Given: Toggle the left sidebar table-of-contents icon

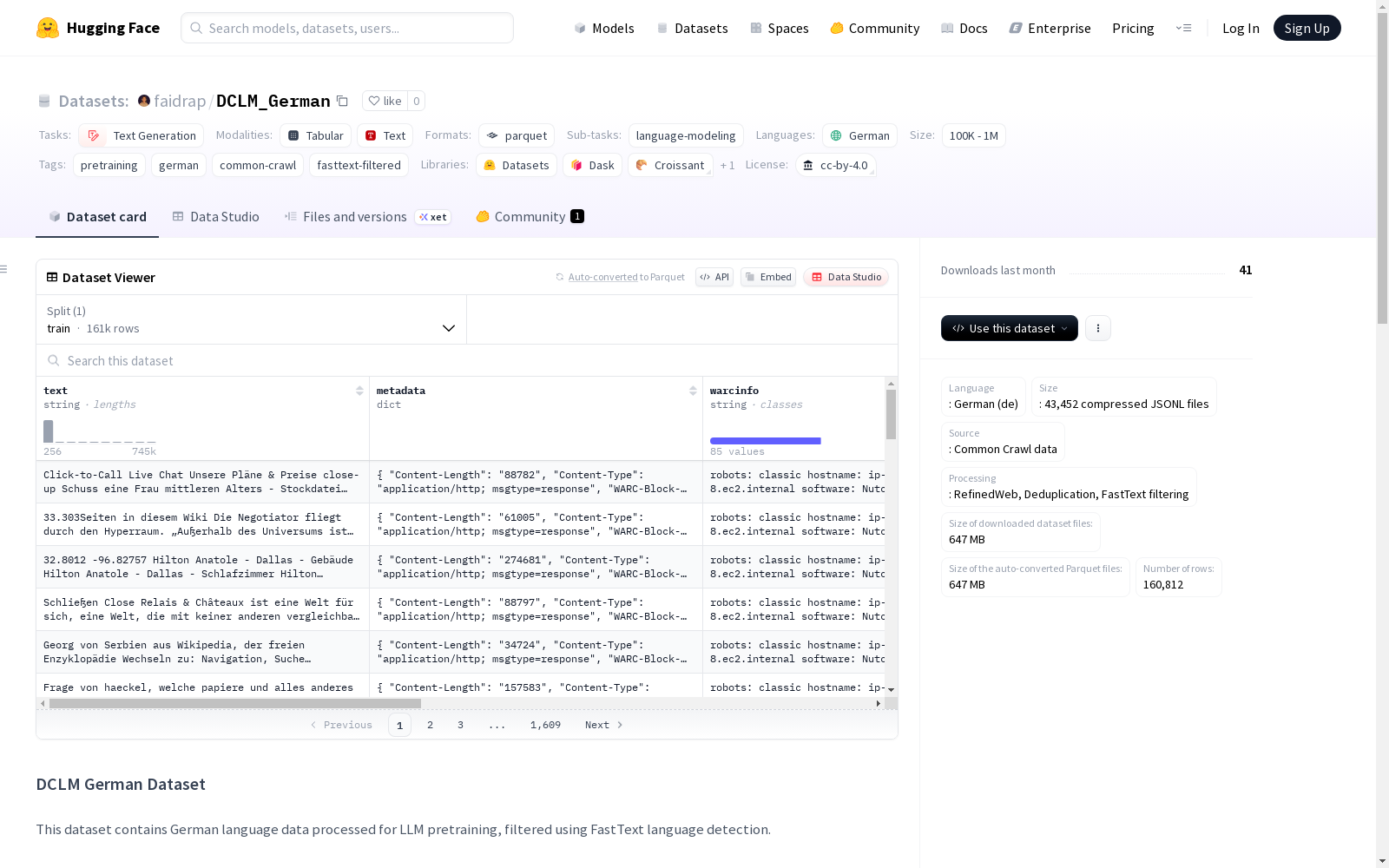Looking at the screenshot, I should click(3, 269).
